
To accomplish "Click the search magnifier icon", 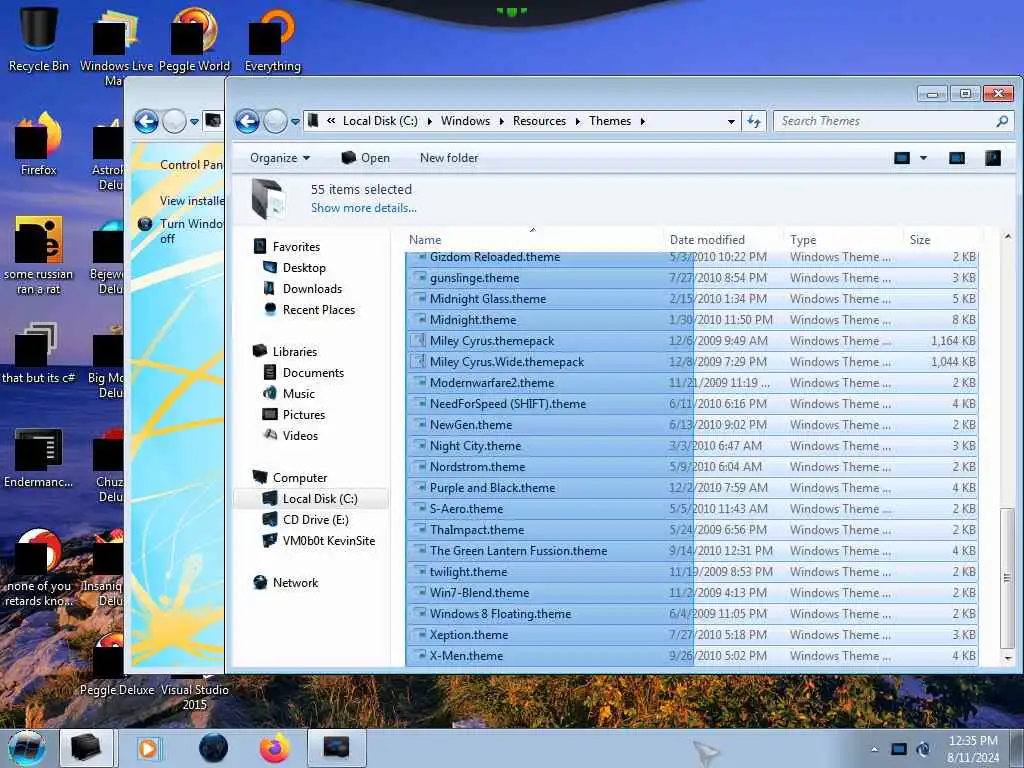I will (x=1002, y=121).
